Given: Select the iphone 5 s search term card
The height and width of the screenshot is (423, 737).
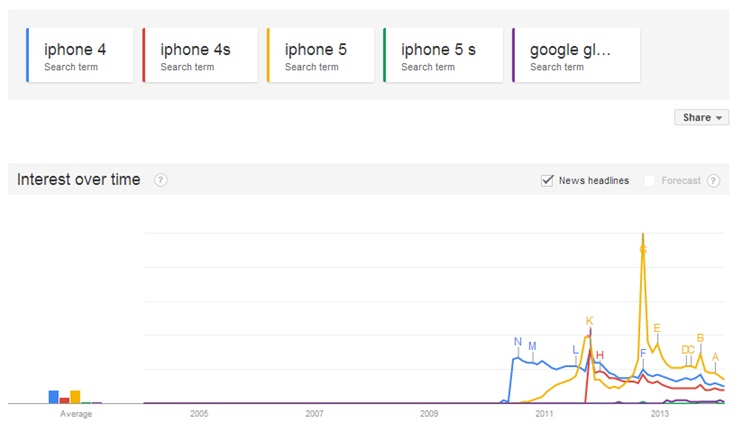Looking at the screenshot, I should point(443,55).
